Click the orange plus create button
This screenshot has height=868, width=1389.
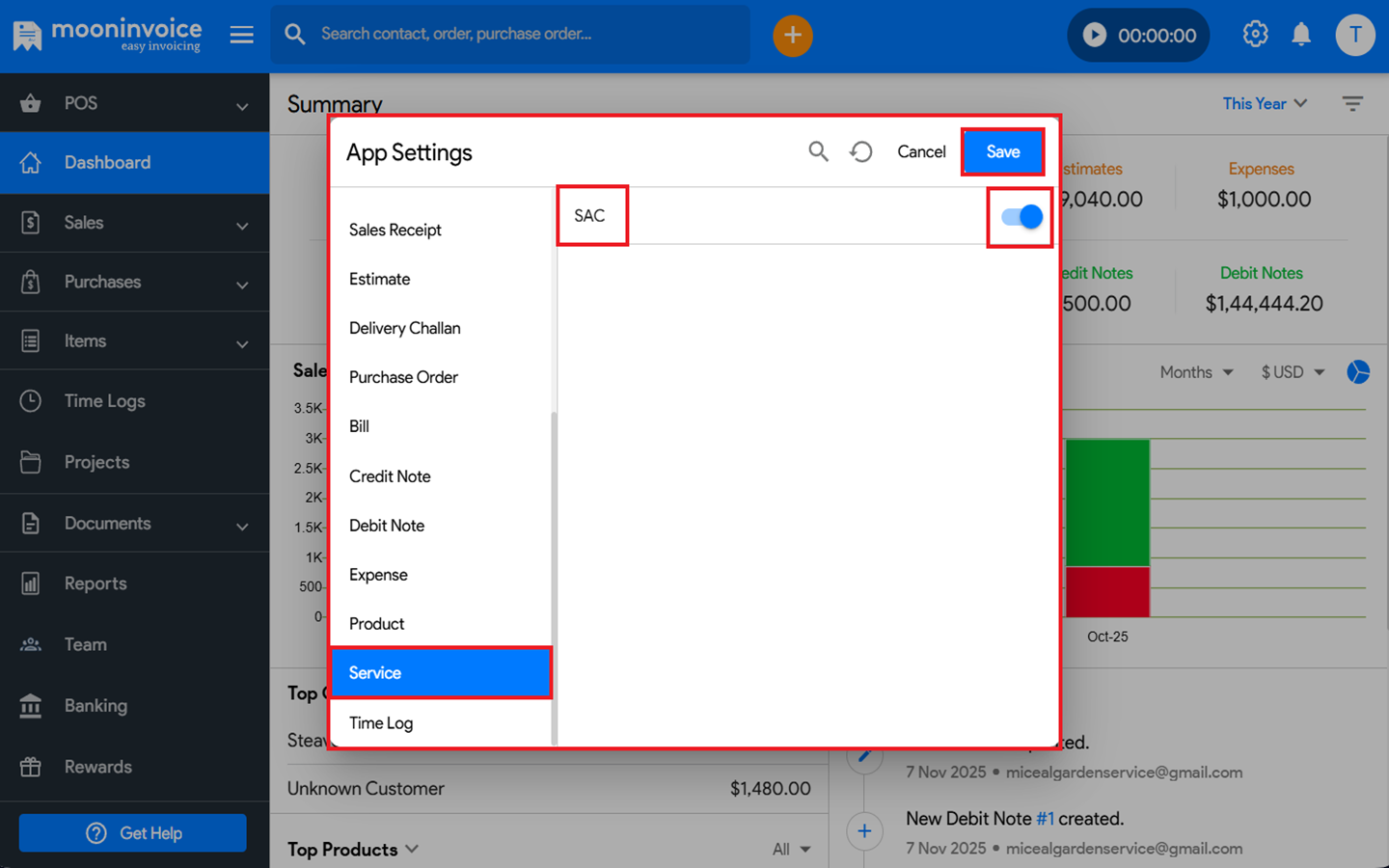[792, 36]
